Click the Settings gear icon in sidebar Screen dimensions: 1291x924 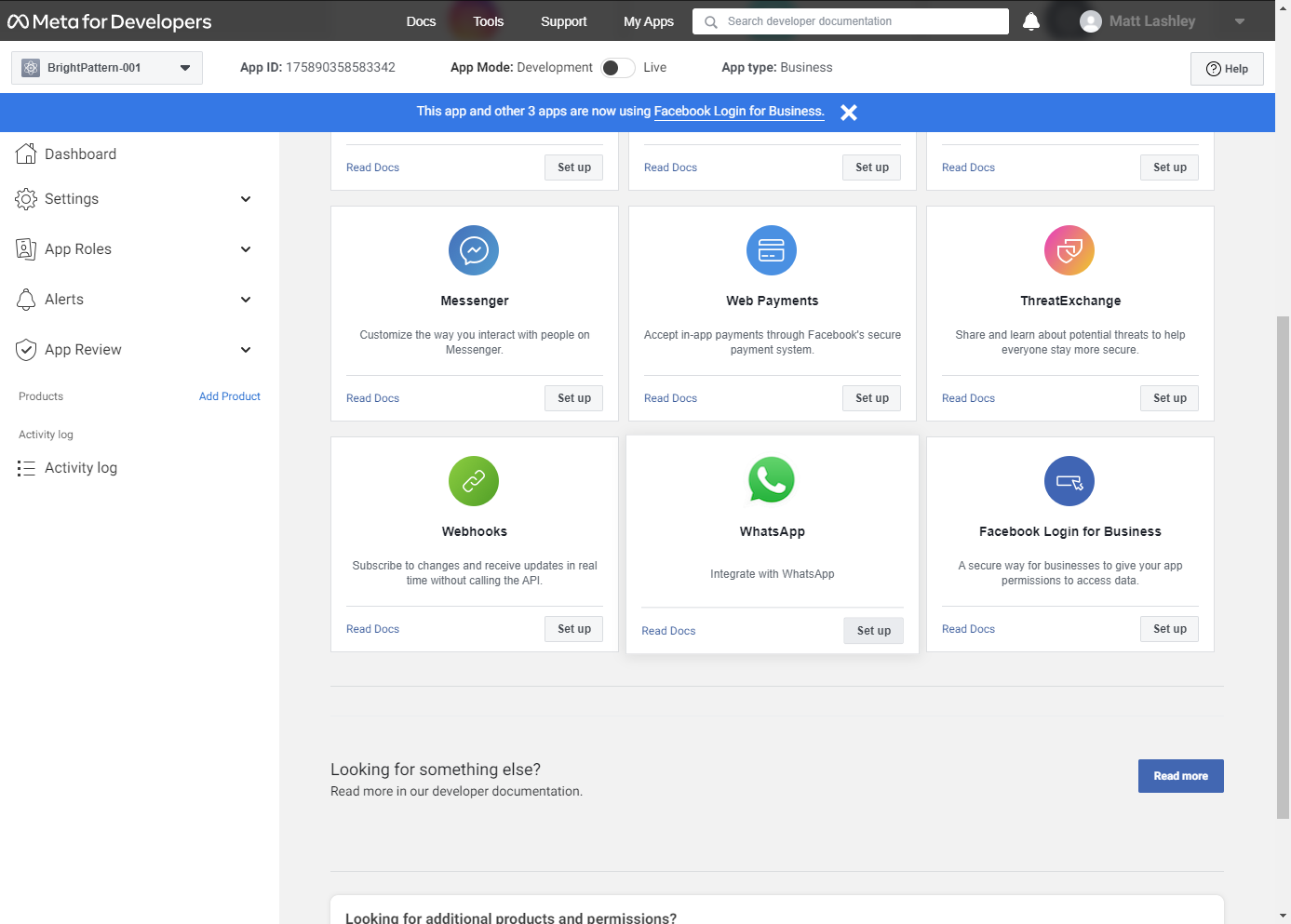pyautogui.click(x=26, y=198)
